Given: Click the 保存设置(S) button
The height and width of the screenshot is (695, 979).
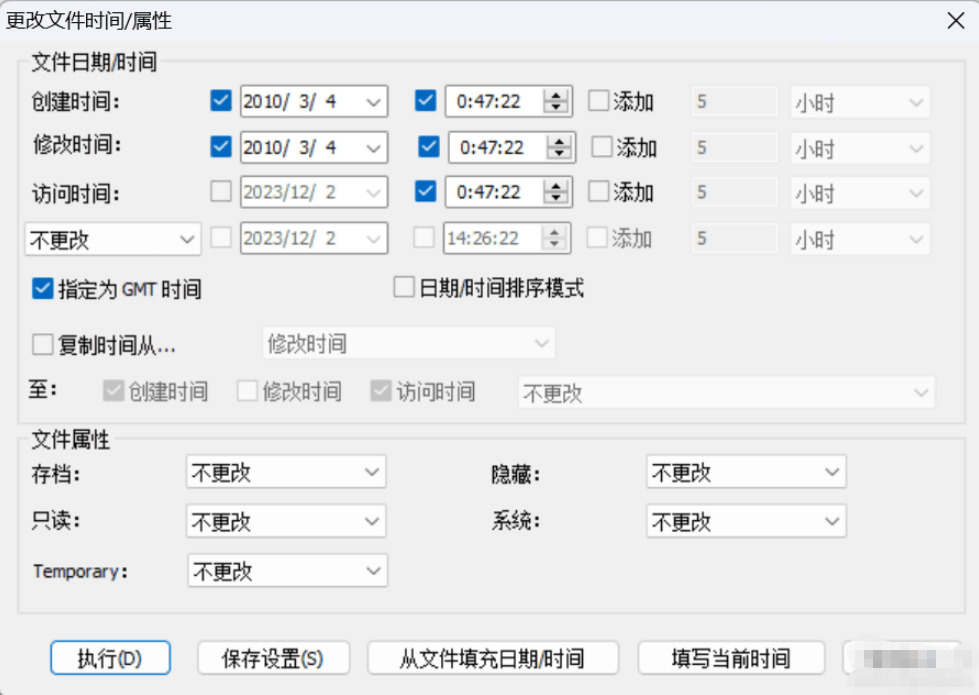Looking at the screenshot, I should pyautogui.click(x=273, y=658).
